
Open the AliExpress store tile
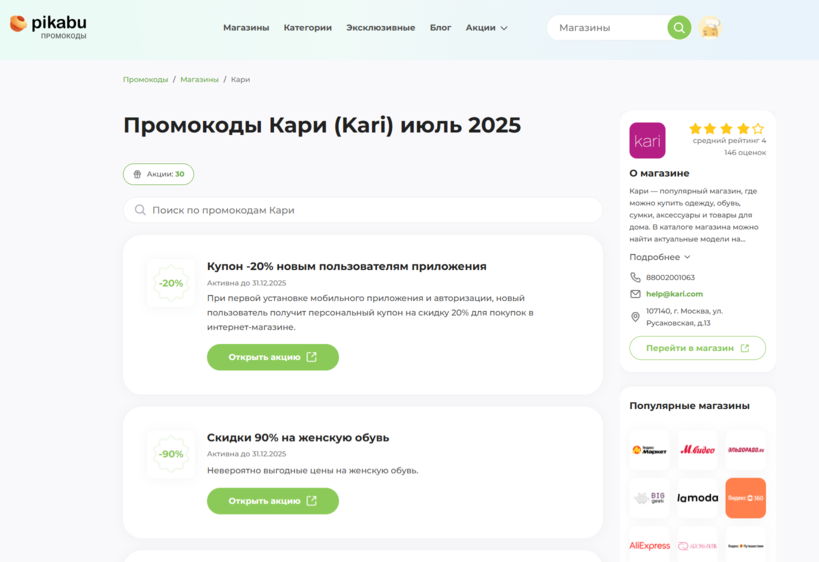click(x=649, y=545)
